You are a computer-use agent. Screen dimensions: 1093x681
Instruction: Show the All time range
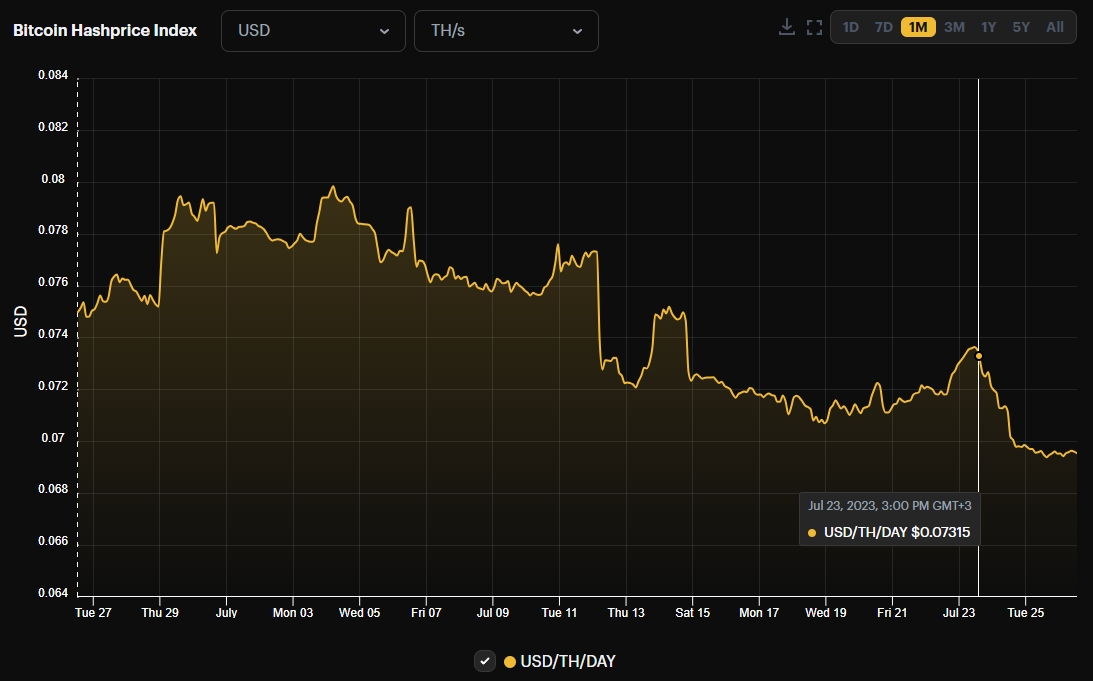(x=1055, y=27)
